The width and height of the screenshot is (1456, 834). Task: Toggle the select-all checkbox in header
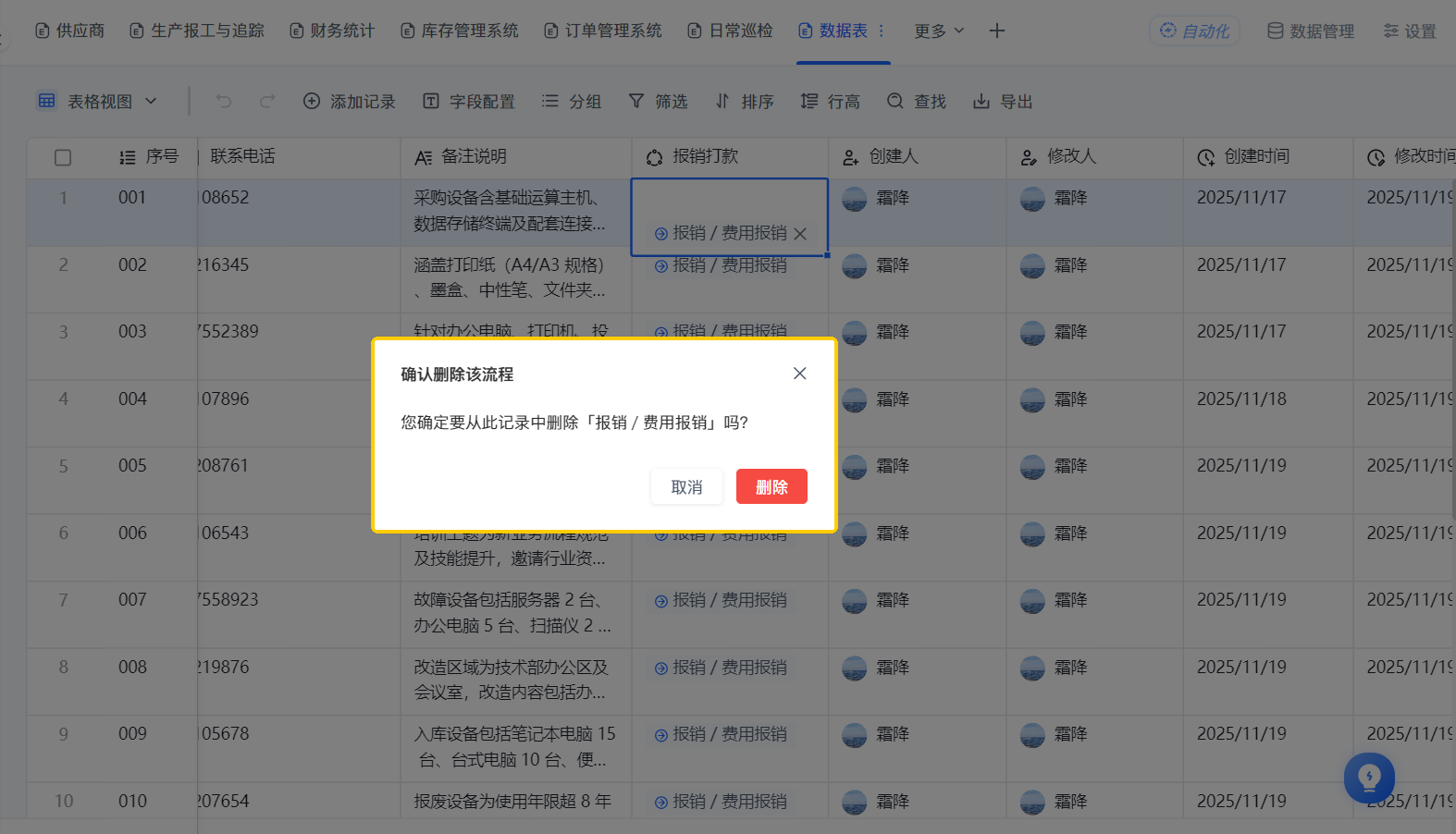pyautogui.click(x=63, y=157)
